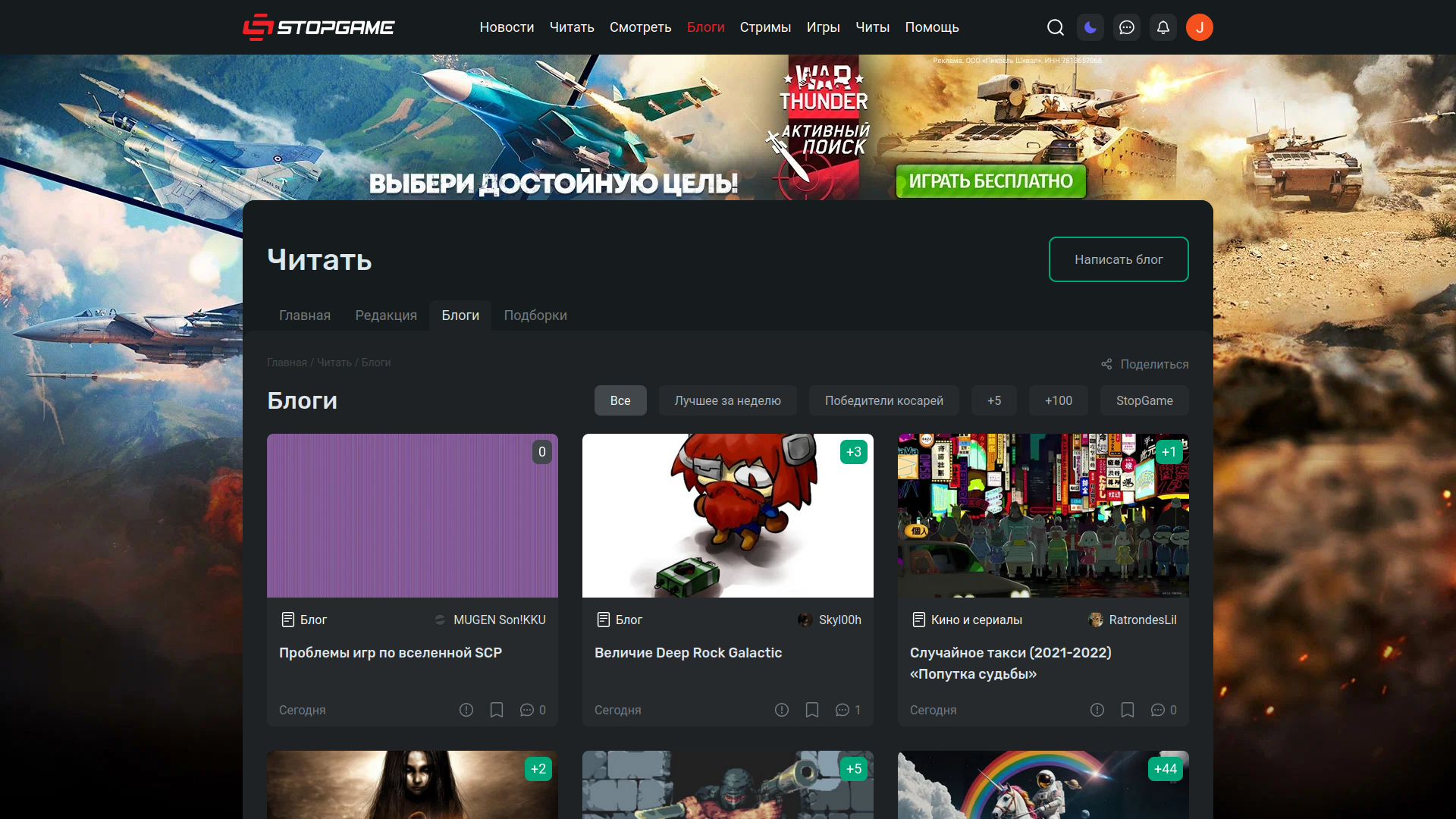Bookmark the Deep Rock Galactic post
The width and height of the screenshot is (1456, 819).
[x=812, y=710]
